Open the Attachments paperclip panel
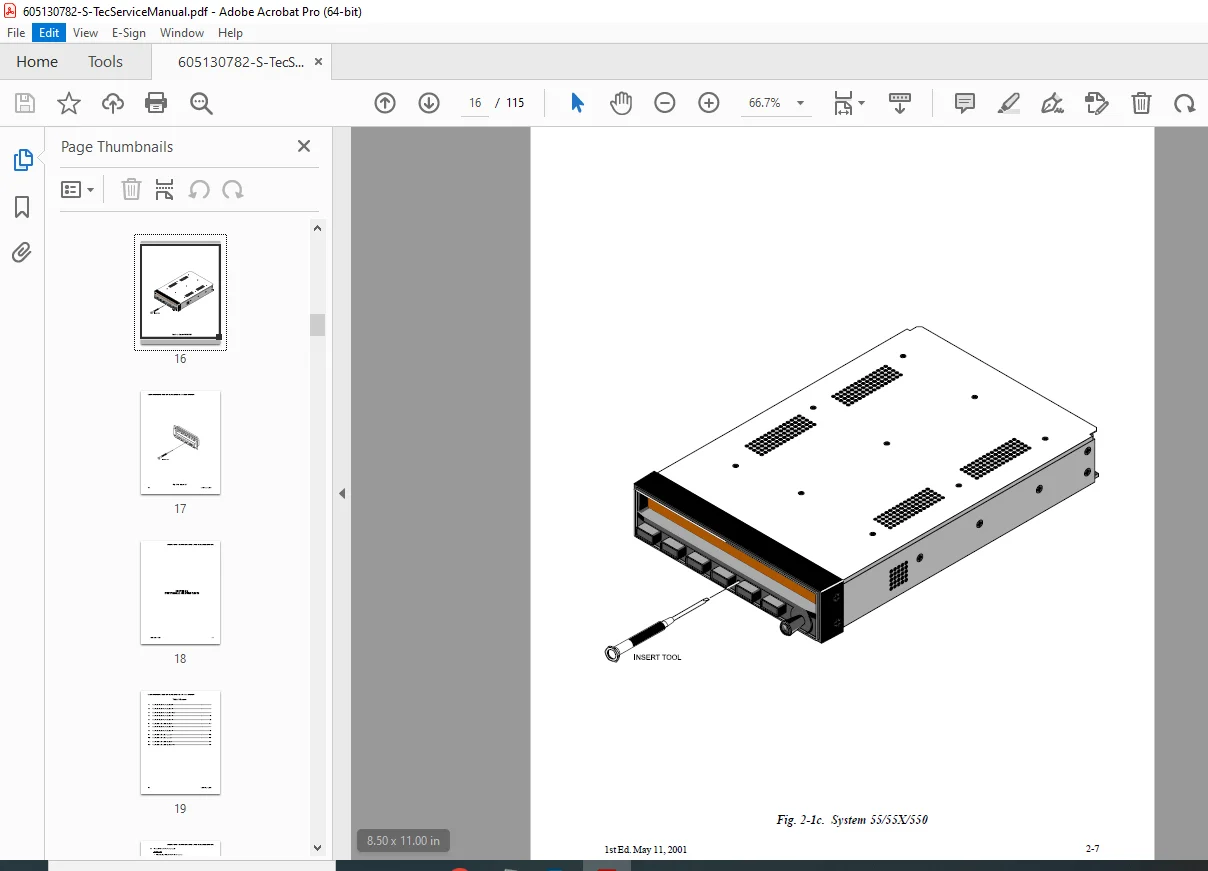The width and height of the screenshot is (1208, 871). (x=22, y=252)
